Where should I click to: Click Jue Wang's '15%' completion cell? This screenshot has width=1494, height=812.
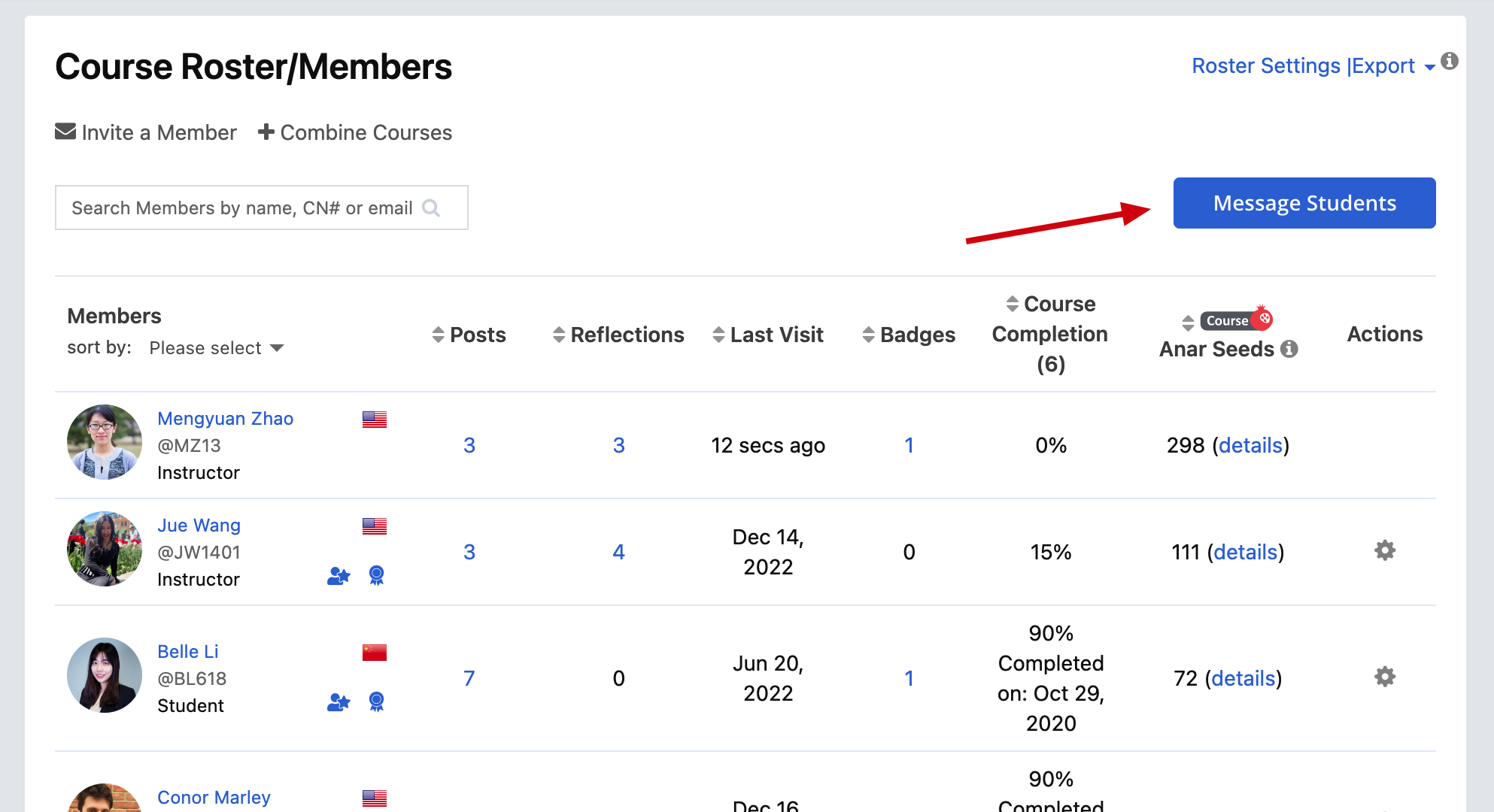pos(1051,552)
